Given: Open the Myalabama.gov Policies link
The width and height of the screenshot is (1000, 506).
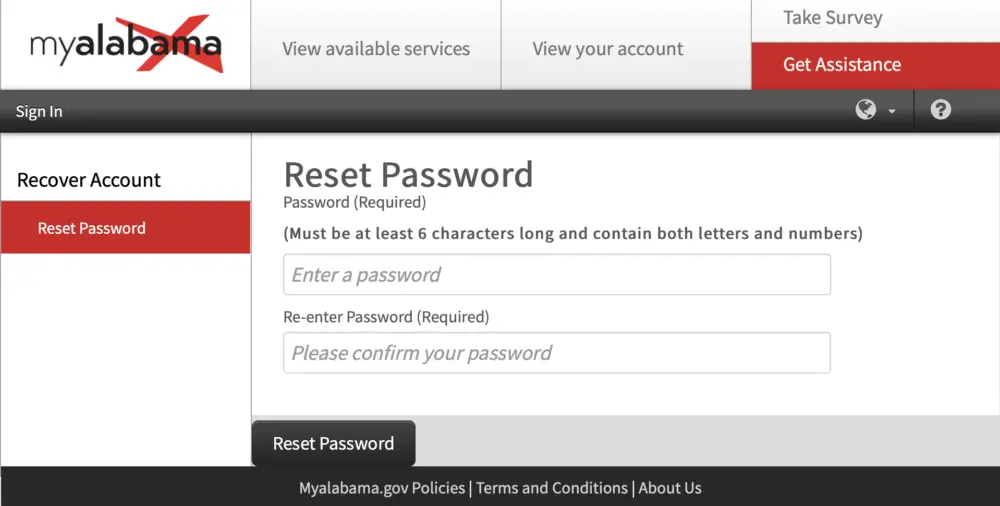Looking at the screenshot, I should point(382,488).
